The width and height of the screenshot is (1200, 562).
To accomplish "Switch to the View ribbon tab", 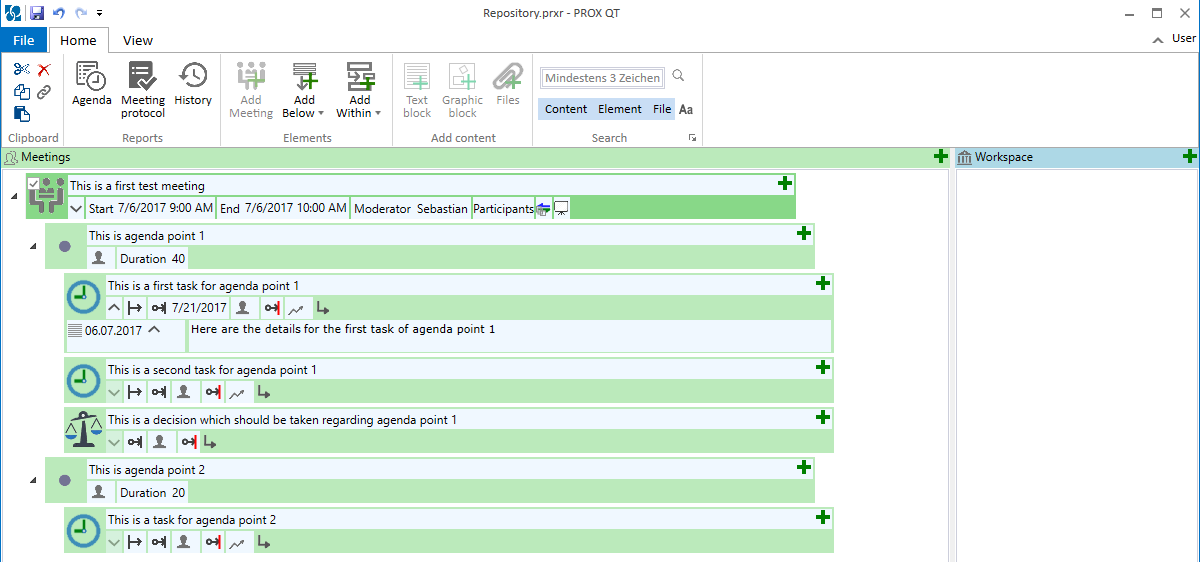I will 138,40.
